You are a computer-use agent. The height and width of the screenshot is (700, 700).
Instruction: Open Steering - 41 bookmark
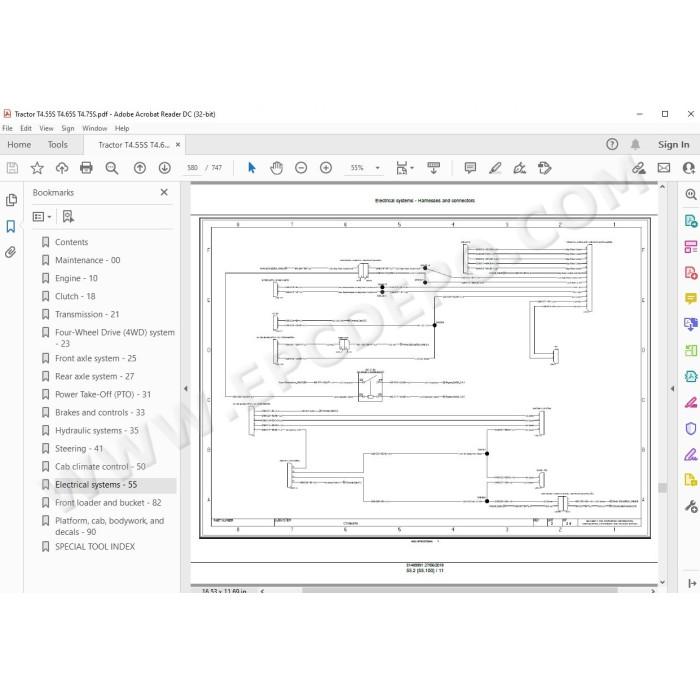click(79, 449)
